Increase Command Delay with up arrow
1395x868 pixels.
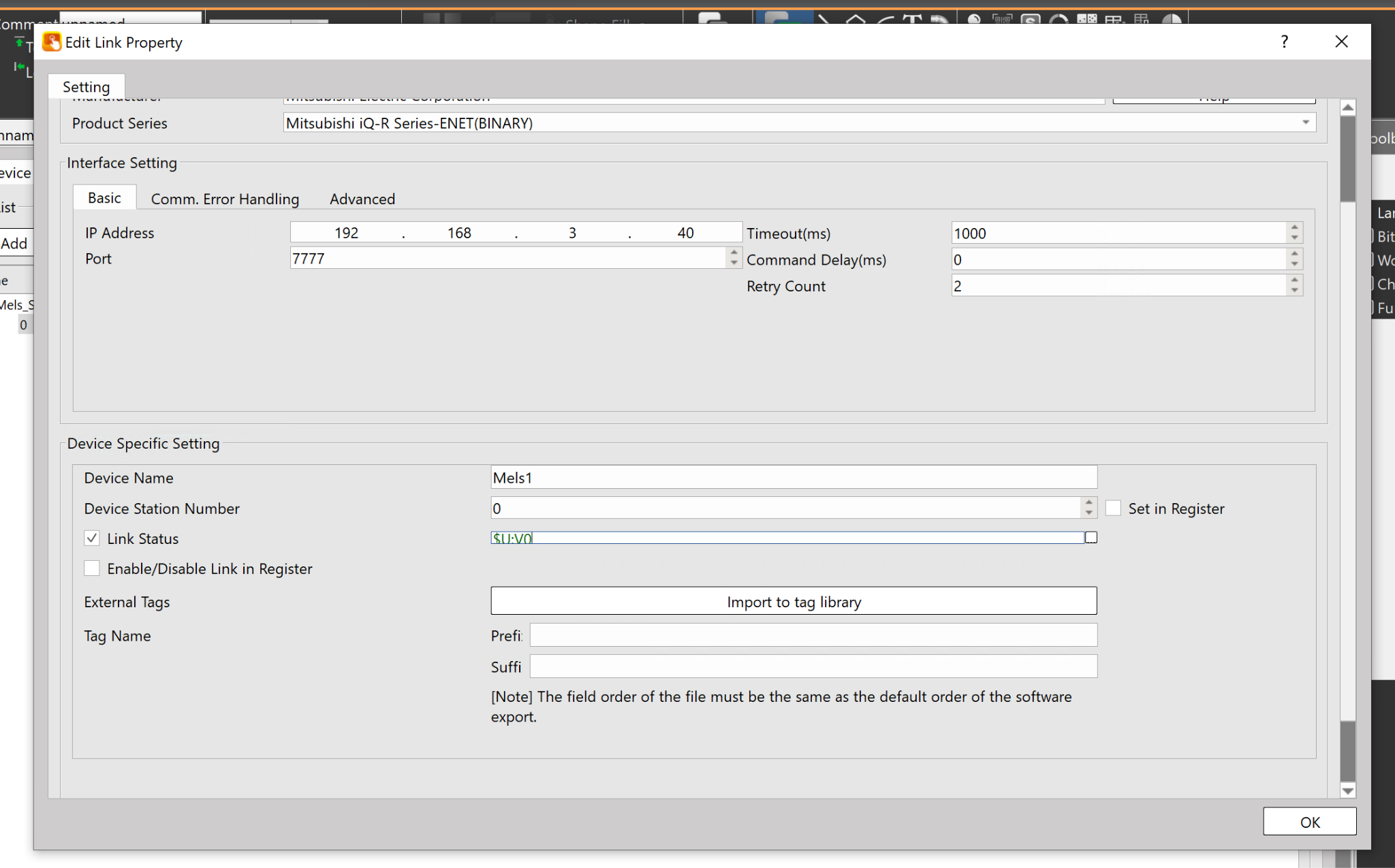[x=1294, y=254]
